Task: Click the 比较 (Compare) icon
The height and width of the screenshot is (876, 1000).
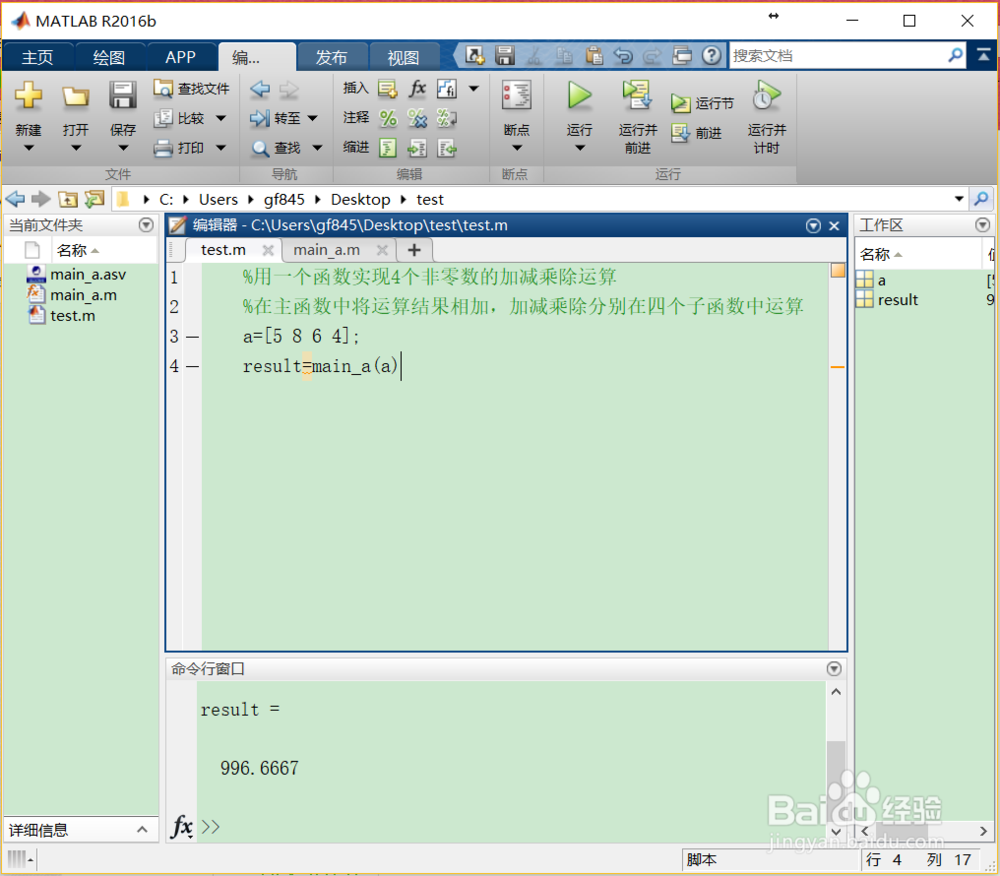Action: pyautogui.click(x=184, y=118)
